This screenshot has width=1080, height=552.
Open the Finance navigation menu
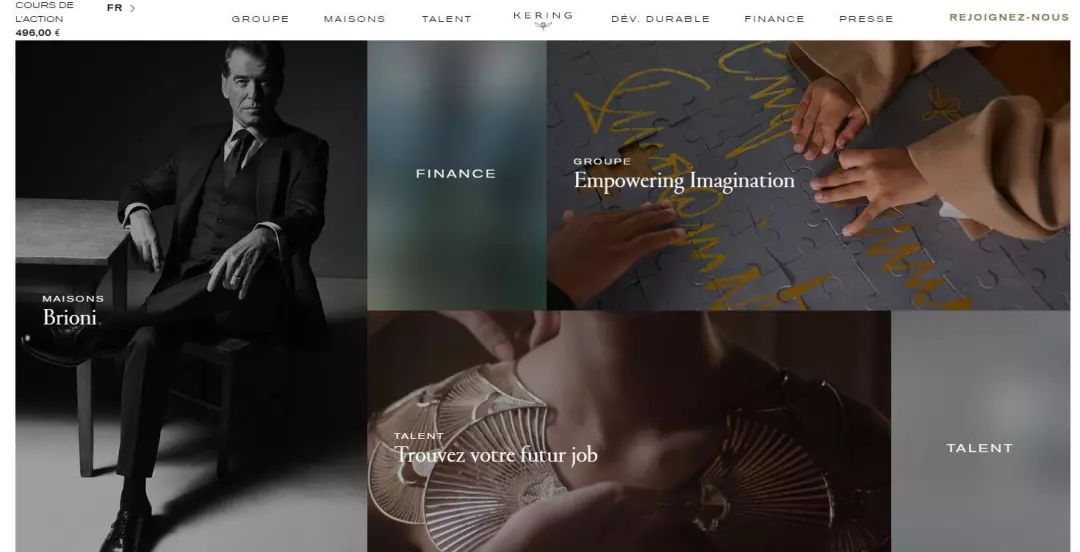pos(774,19)
